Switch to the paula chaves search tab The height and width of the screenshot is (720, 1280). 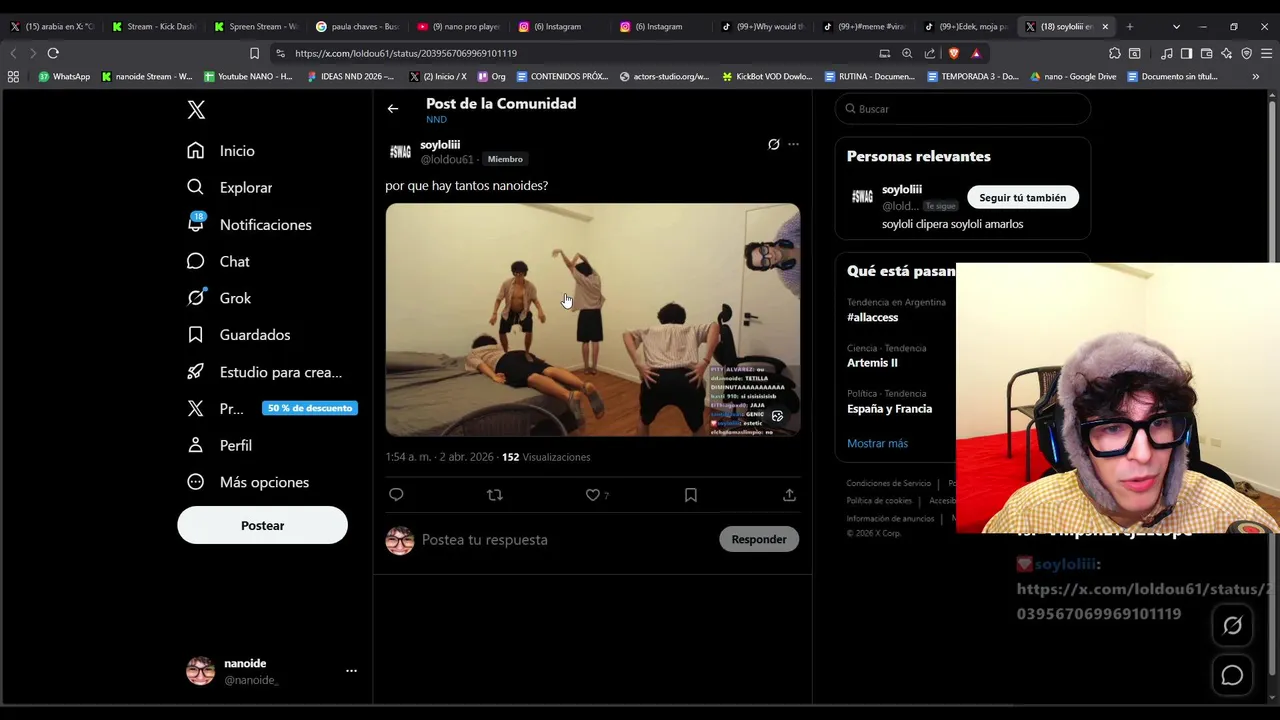[x=357, y=27]
